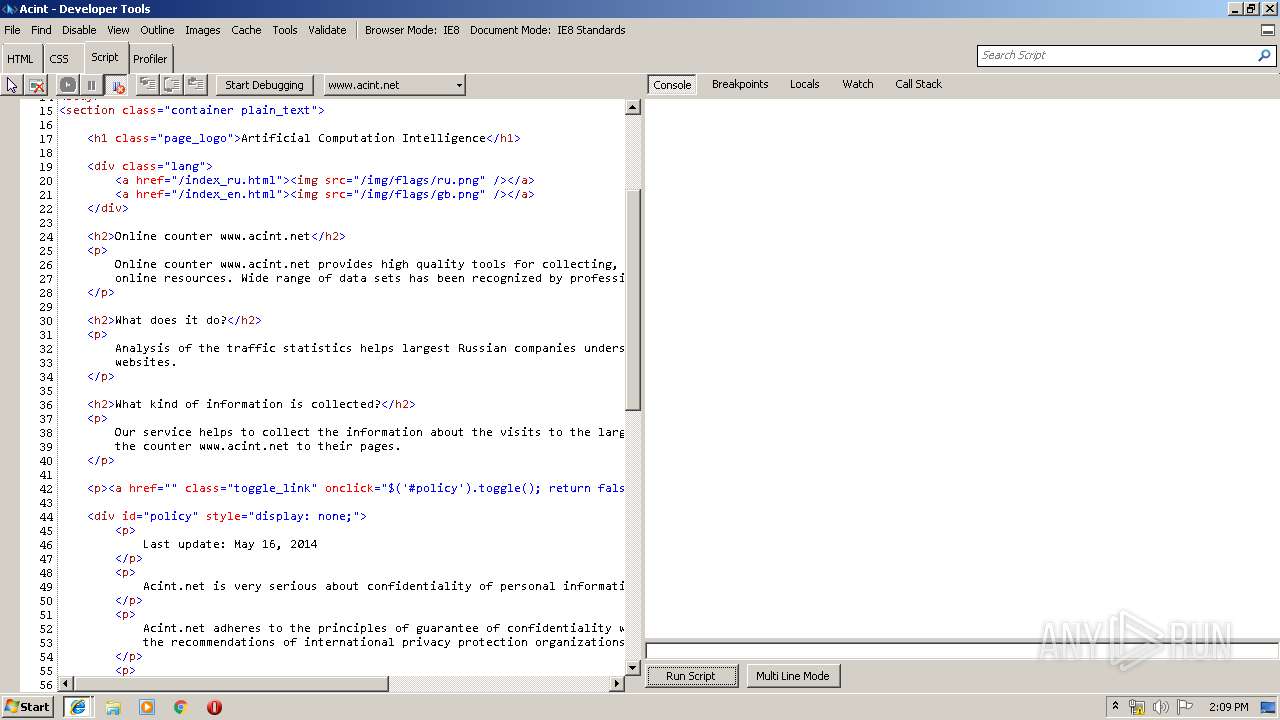Click the Continue debugging play icon
The image size is (1280, 720).
point(67,85)
